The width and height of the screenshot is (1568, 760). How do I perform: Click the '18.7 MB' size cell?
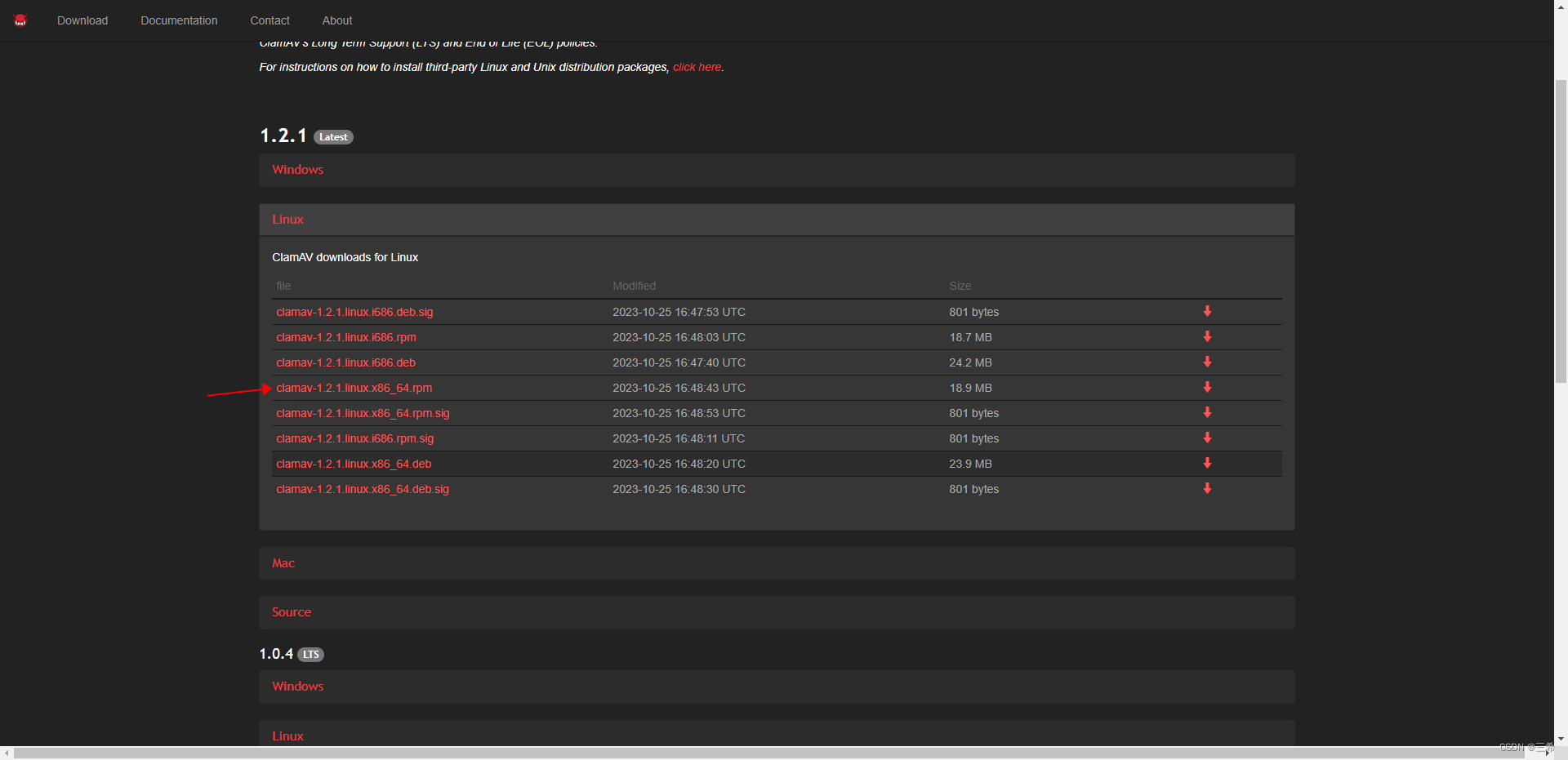(x=970, y=337)
